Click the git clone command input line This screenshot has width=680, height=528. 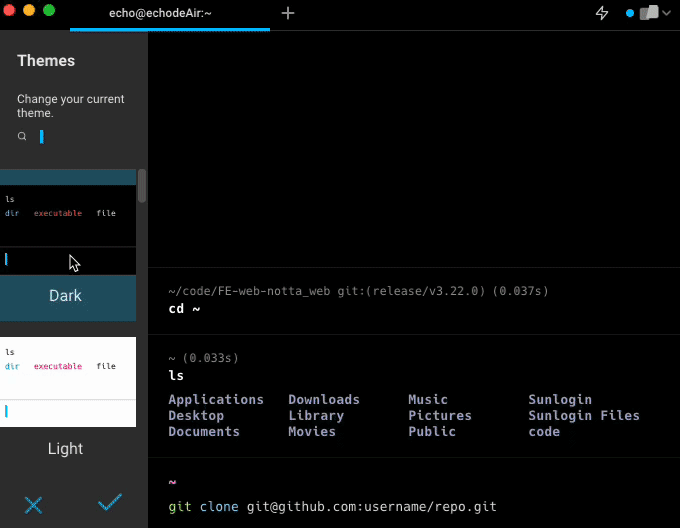pyautogui.click(x=332, y=506)
